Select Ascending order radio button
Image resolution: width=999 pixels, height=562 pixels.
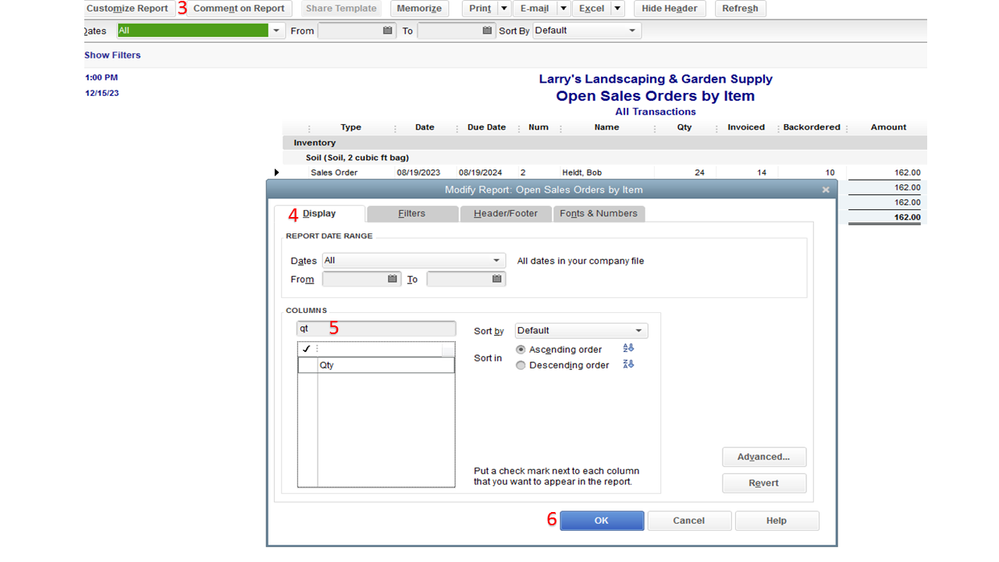521,349
